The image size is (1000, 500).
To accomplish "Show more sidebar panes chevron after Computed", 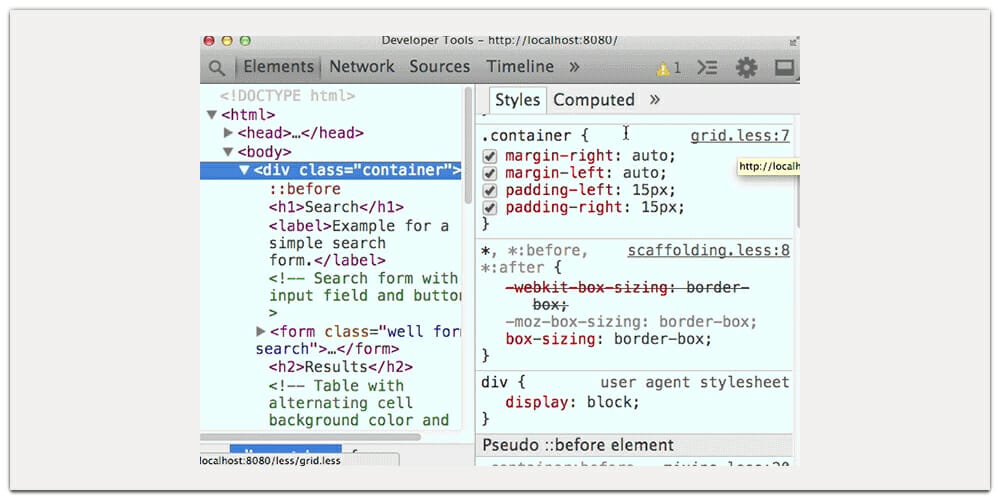I will pyautogui.click(x=654, y=99).
